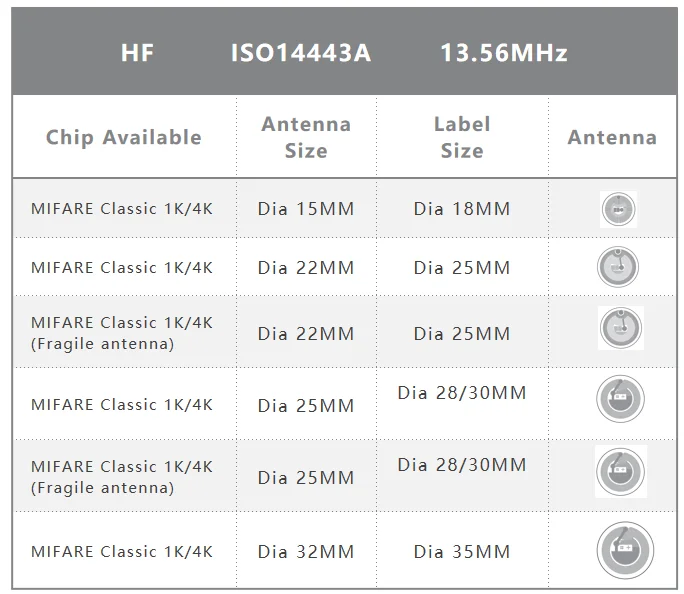This screenshot has width=684, height=594.
Task: Select the Chip Available column header
Action: pos(124,137)
